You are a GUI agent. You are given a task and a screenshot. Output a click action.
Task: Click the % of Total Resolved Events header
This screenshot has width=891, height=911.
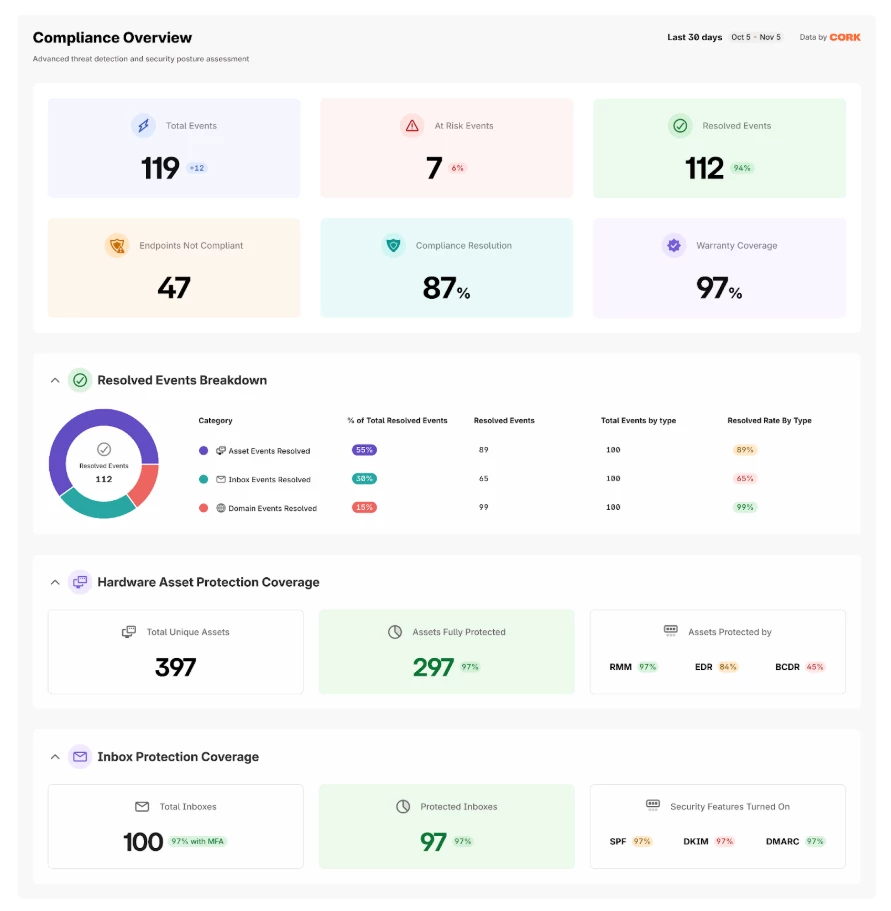click(x=397, y=421)
